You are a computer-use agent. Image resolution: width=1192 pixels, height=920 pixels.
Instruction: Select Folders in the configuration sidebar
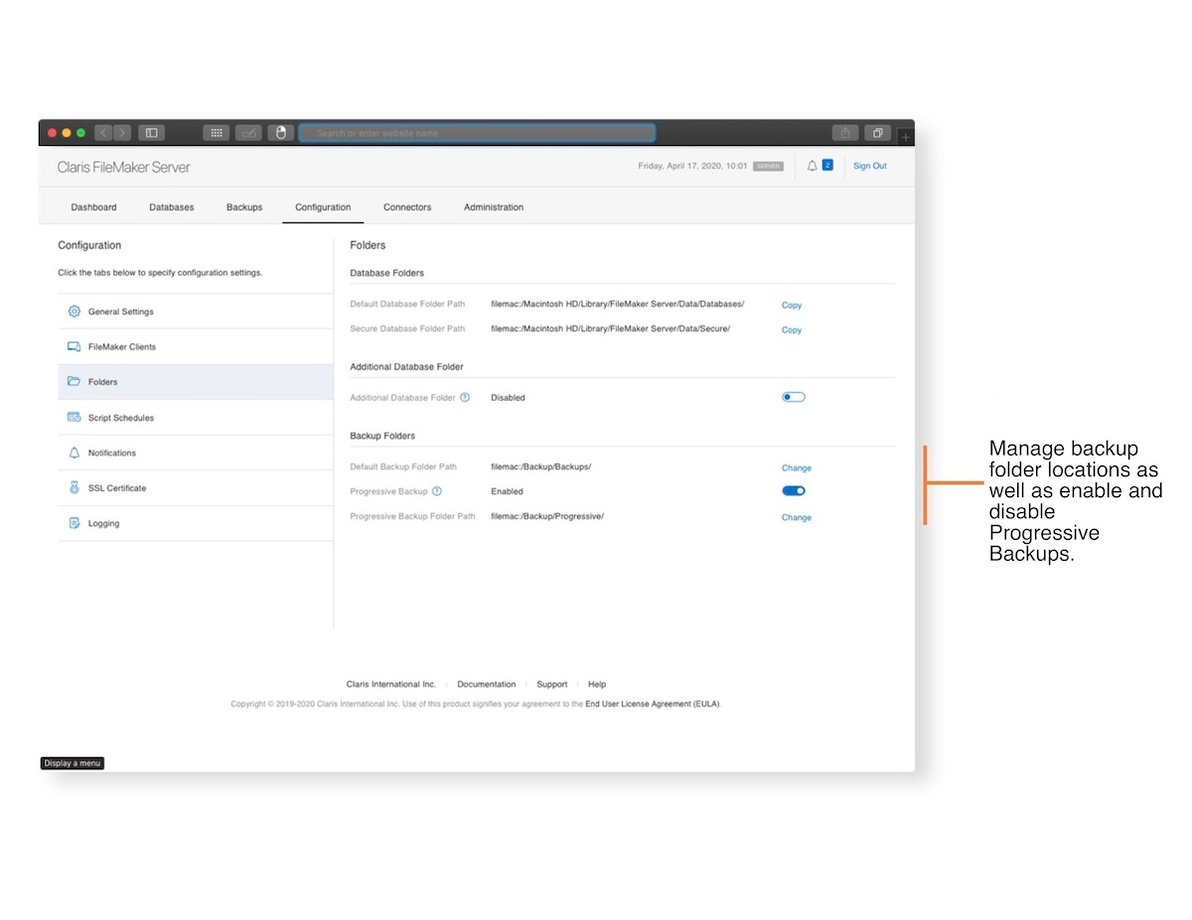[x=195, y=382]
